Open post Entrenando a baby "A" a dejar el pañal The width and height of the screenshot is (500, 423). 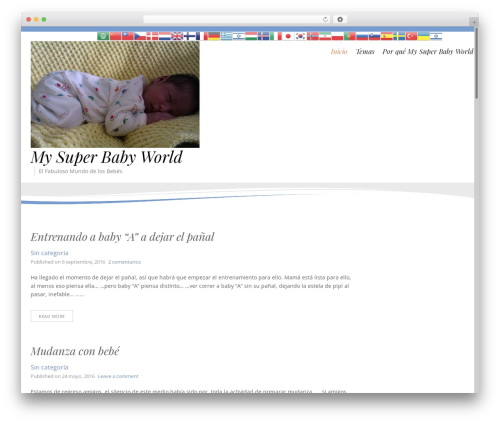click(122, 237)
